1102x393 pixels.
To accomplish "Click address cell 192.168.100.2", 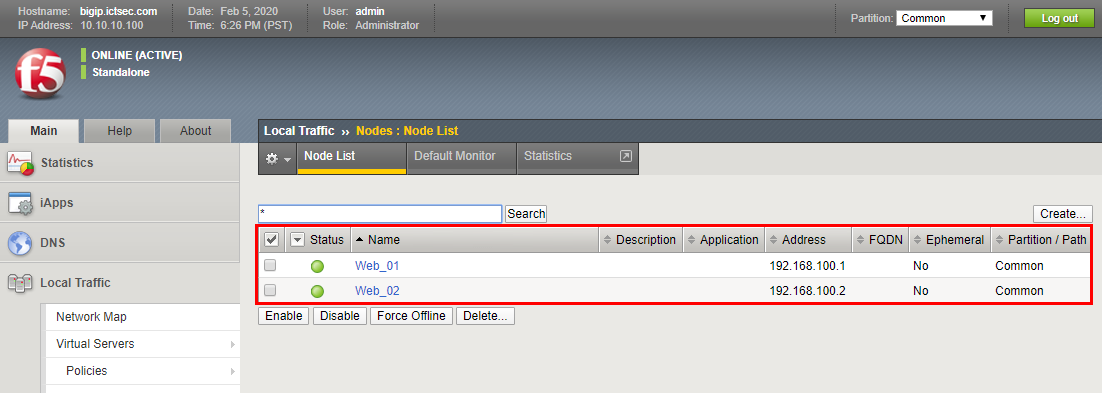I will pos(807,290).
